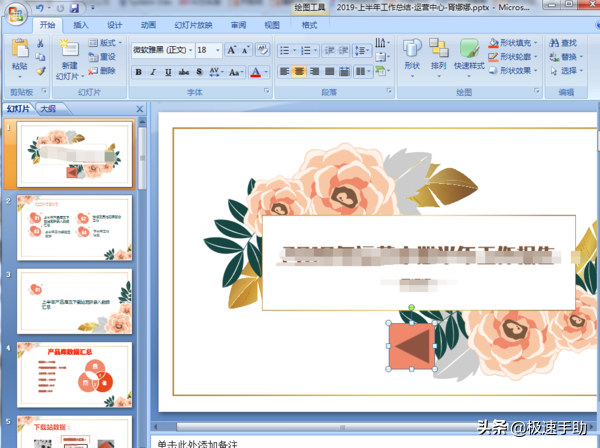Toggle Strikethrough formatting

coord(184,72)
